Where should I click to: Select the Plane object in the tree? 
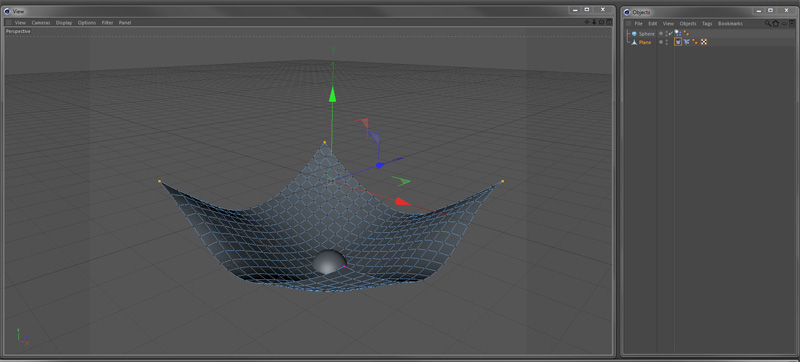point(645,42)
